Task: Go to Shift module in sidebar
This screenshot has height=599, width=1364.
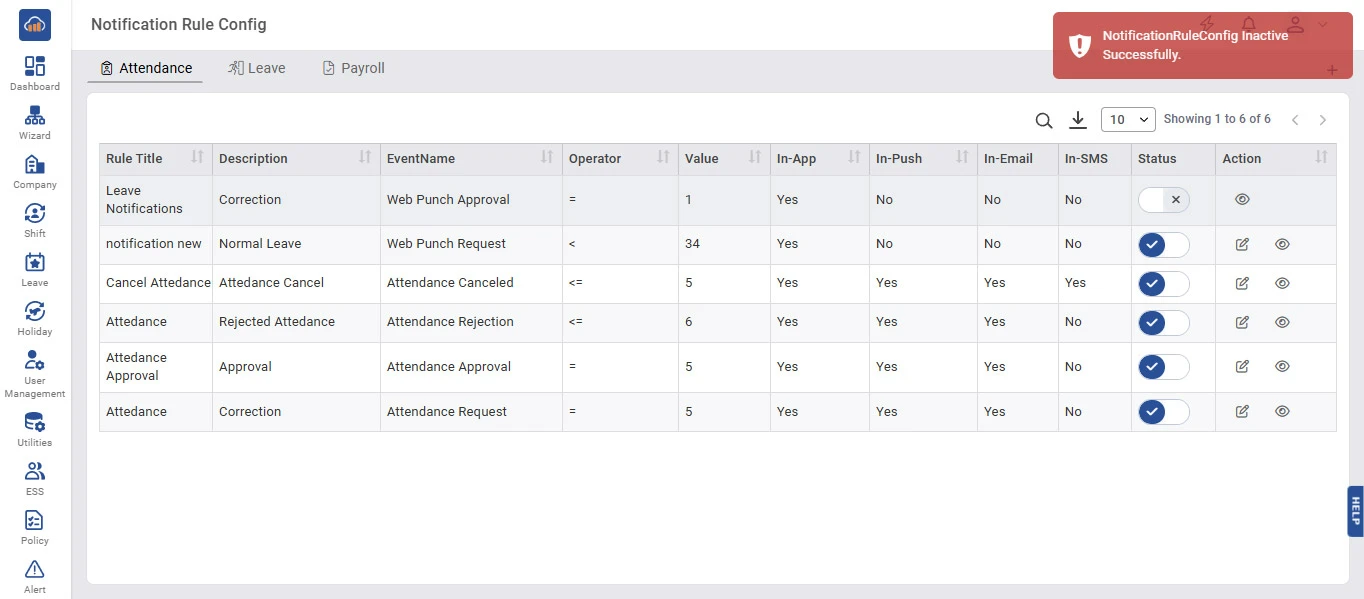Action: [35, 220]
